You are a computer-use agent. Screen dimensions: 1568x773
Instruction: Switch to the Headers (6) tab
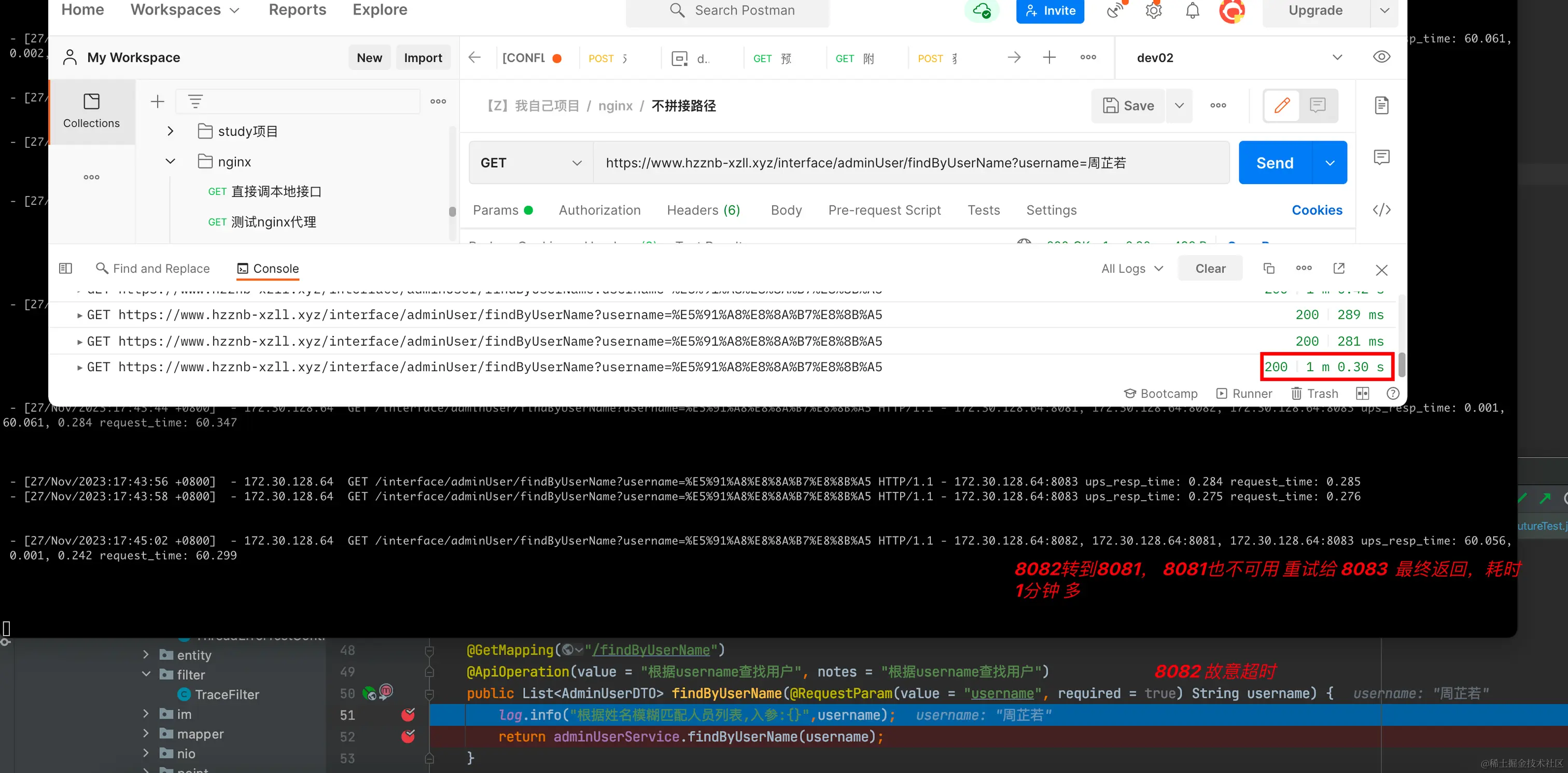(704, 210)
